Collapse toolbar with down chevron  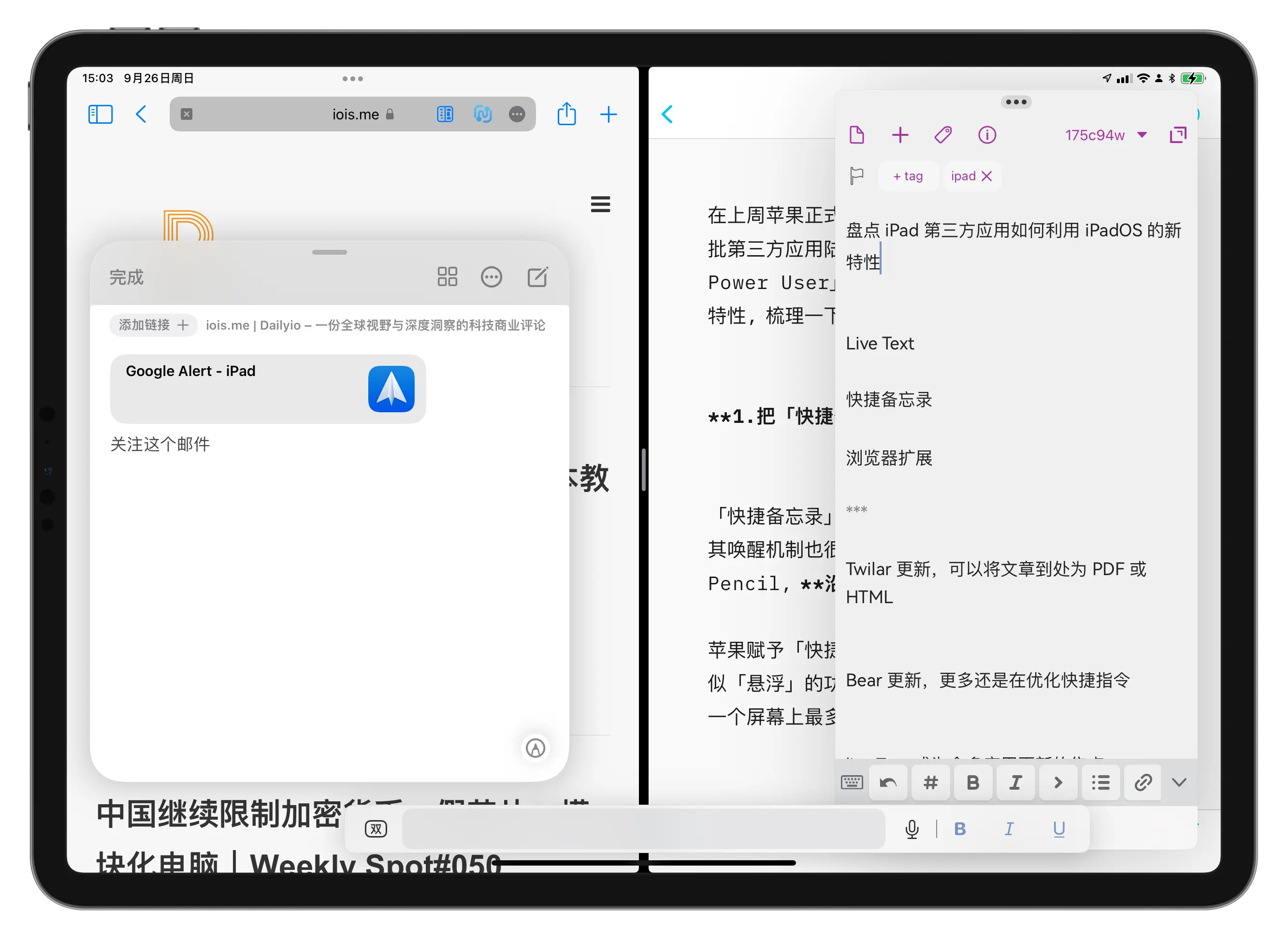click(1179, 782)
